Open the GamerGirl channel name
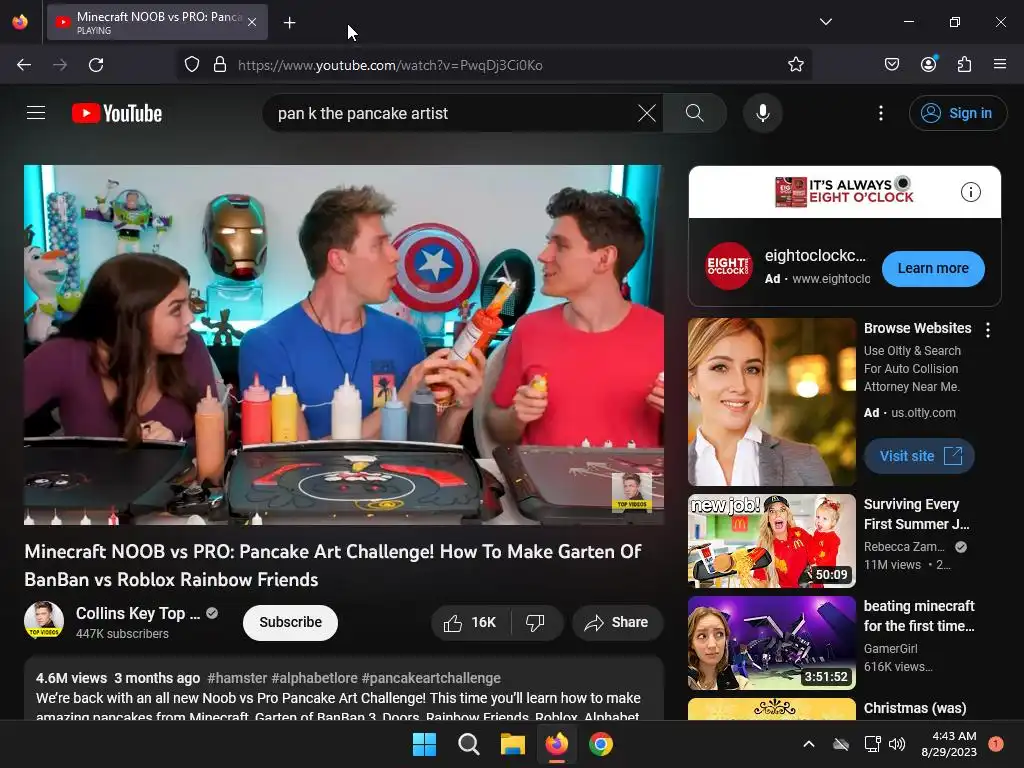Screen dimensions: 1024x768 (890, 648)
